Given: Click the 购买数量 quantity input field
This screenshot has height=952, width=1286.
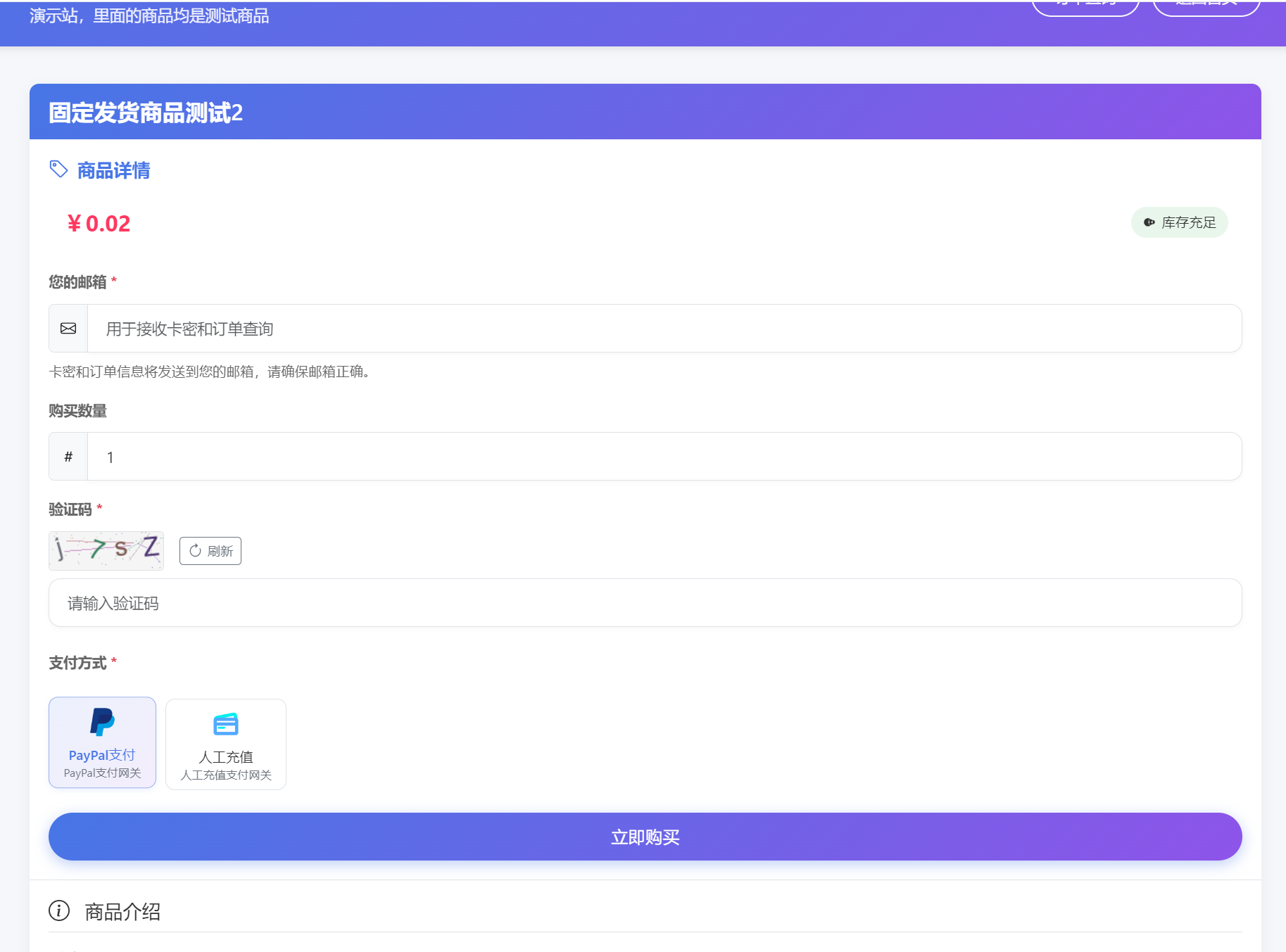Looking at the screenshot, I should [662, 457].
